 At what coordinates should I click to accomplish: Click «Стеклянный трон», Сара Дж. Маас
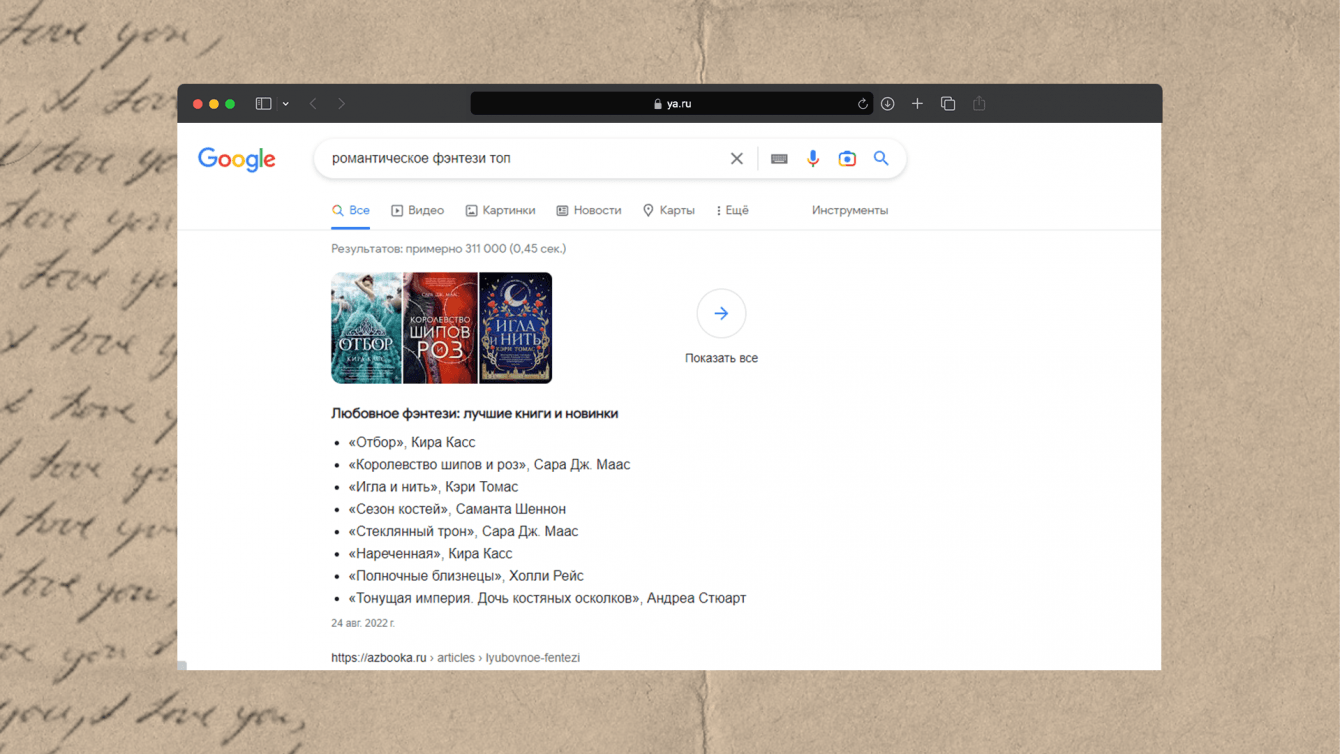[463, 532]
